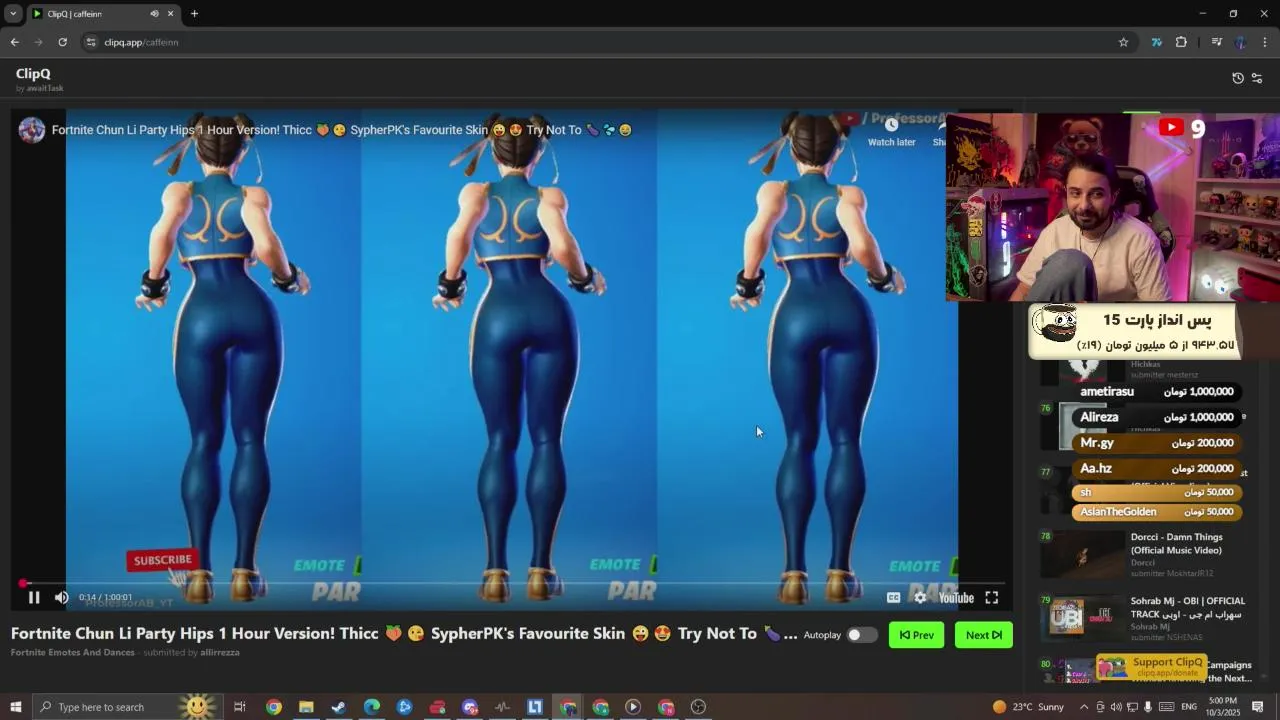
Task: Select queue item Sohrab Mj - OBI
Action: (1143, 619)
